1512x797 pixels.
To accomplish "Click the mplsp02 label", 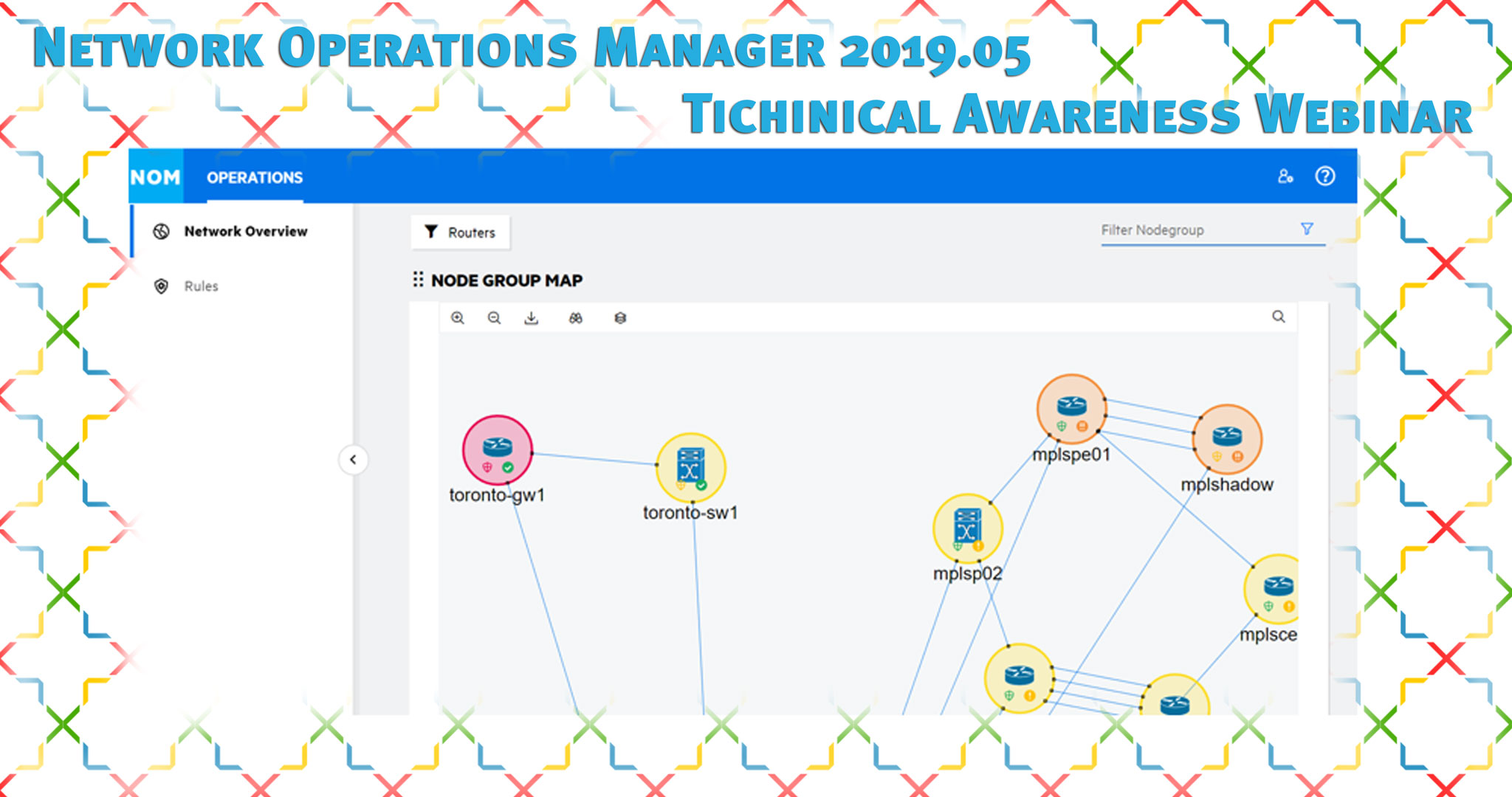I will click(x=968, y=574).
